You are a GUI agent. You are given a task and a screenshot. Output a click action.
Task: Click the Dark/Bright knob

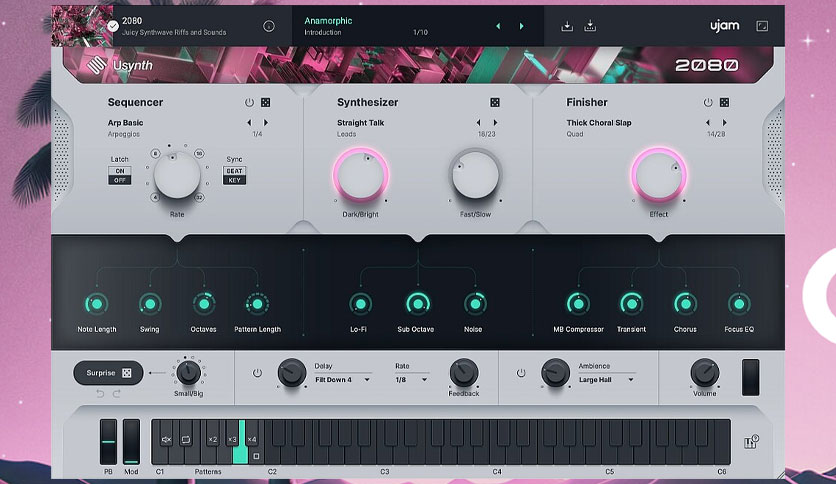[361, 175]
